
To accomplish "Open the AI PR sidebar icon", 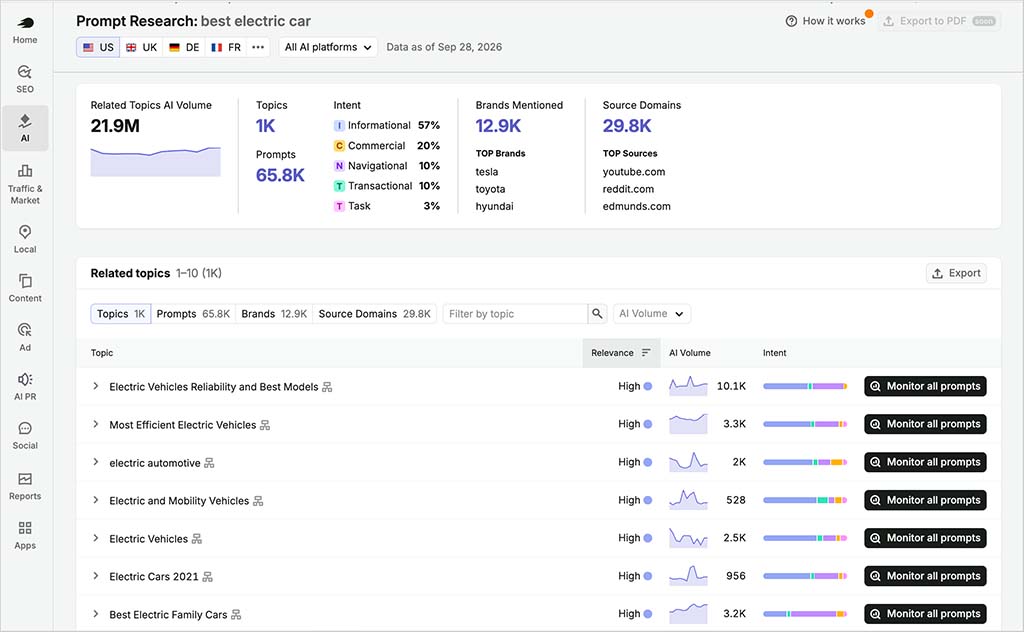I will (25, 386).
